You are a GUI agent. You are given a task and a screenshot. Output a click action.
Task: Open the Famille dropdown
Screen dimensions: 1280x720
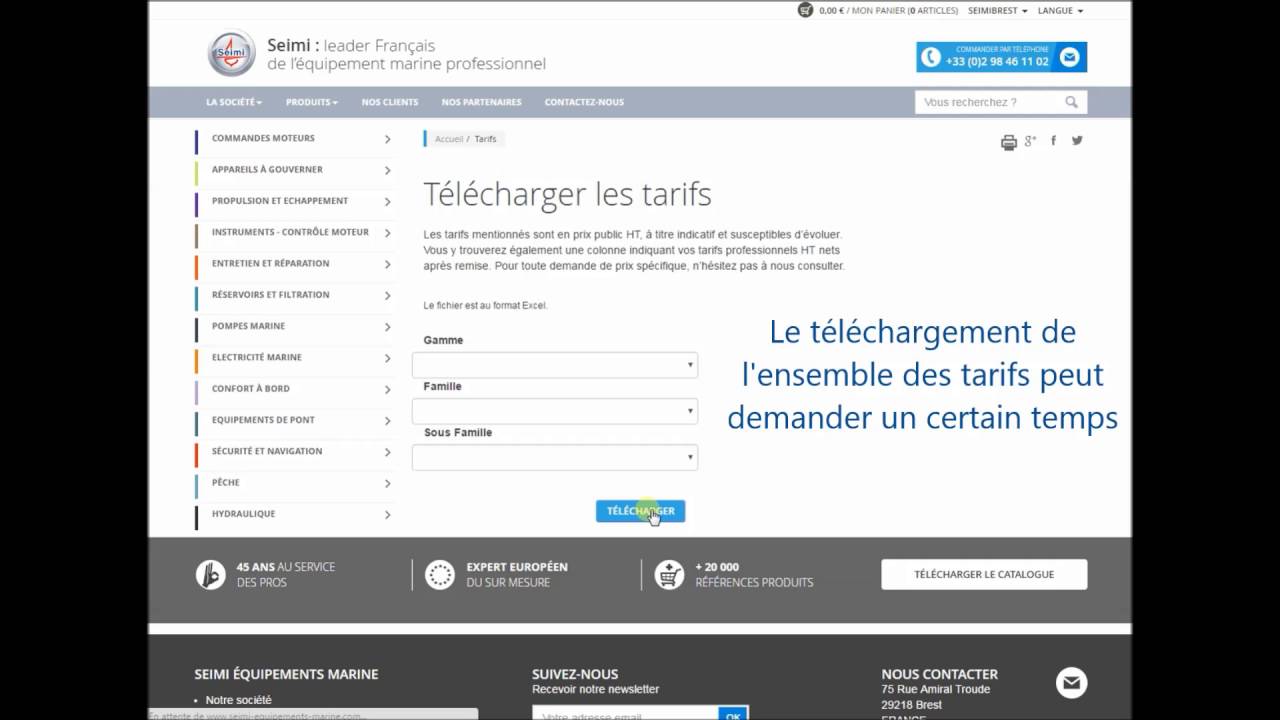(555, 411)
